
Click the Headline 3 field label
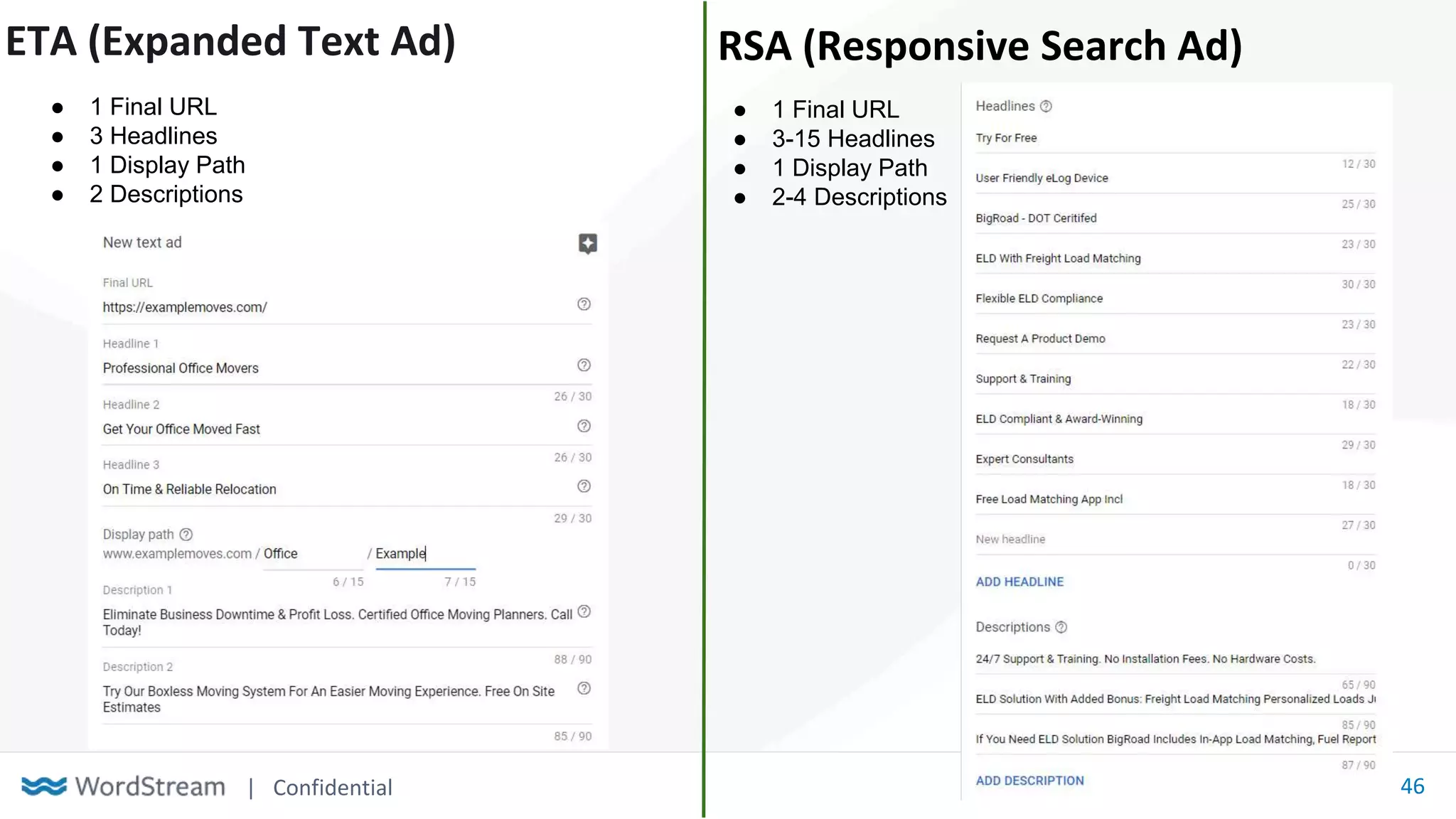click(131, 465)
